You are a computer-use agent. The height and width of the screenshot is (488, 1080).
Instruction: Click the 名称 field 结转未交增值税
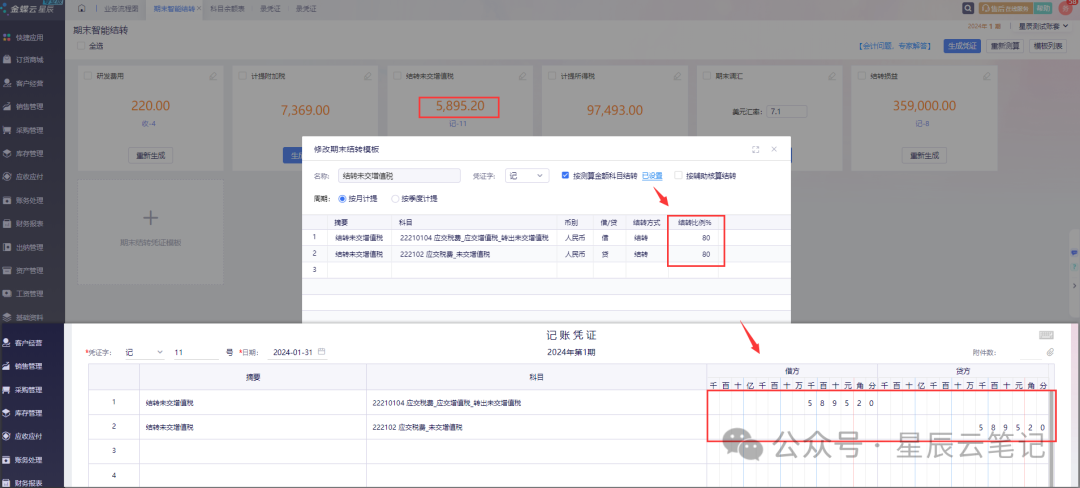point(399,176)
